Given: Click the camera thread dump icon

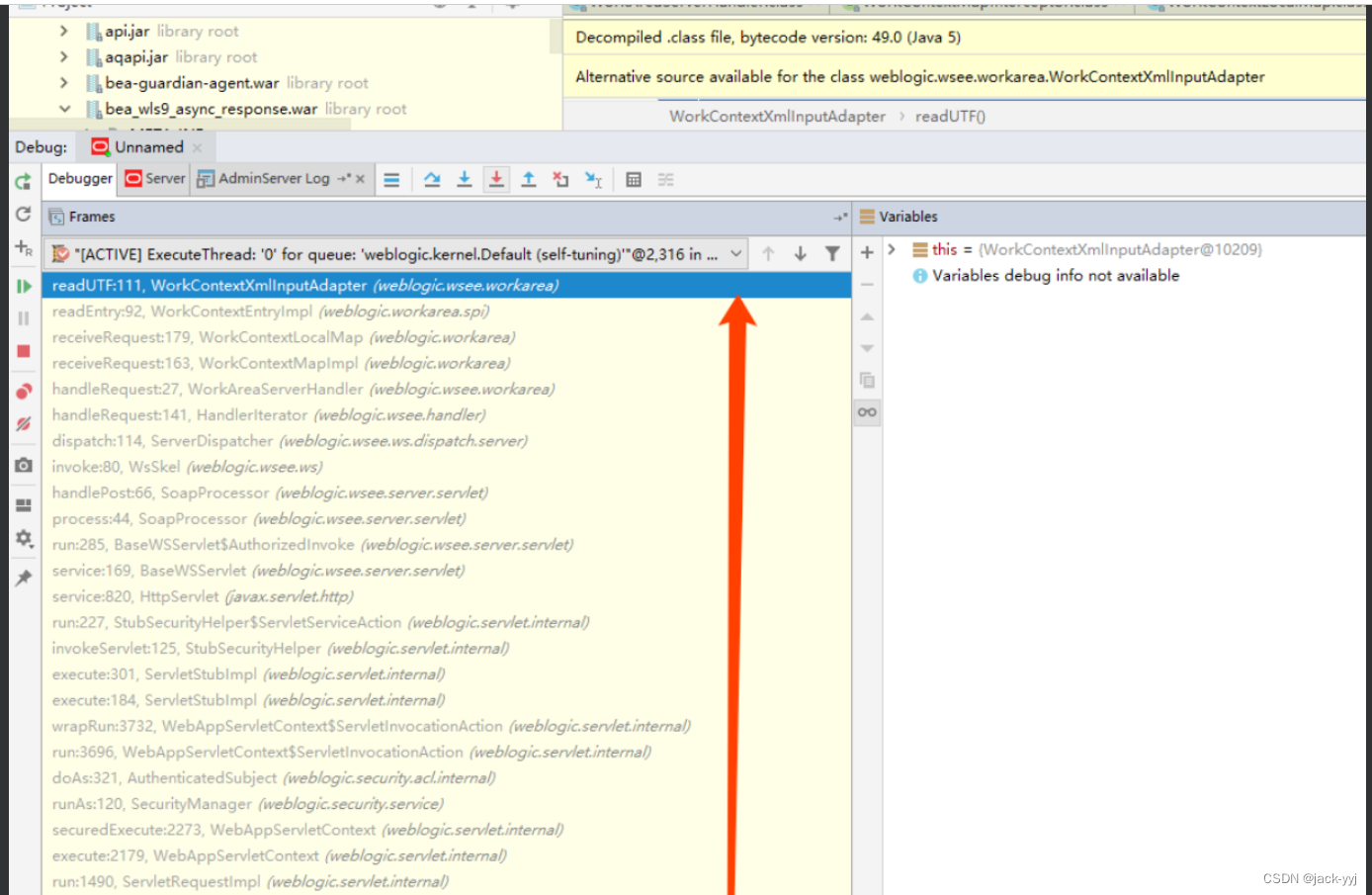Looking at the screenshot, I should coord(24,465).
